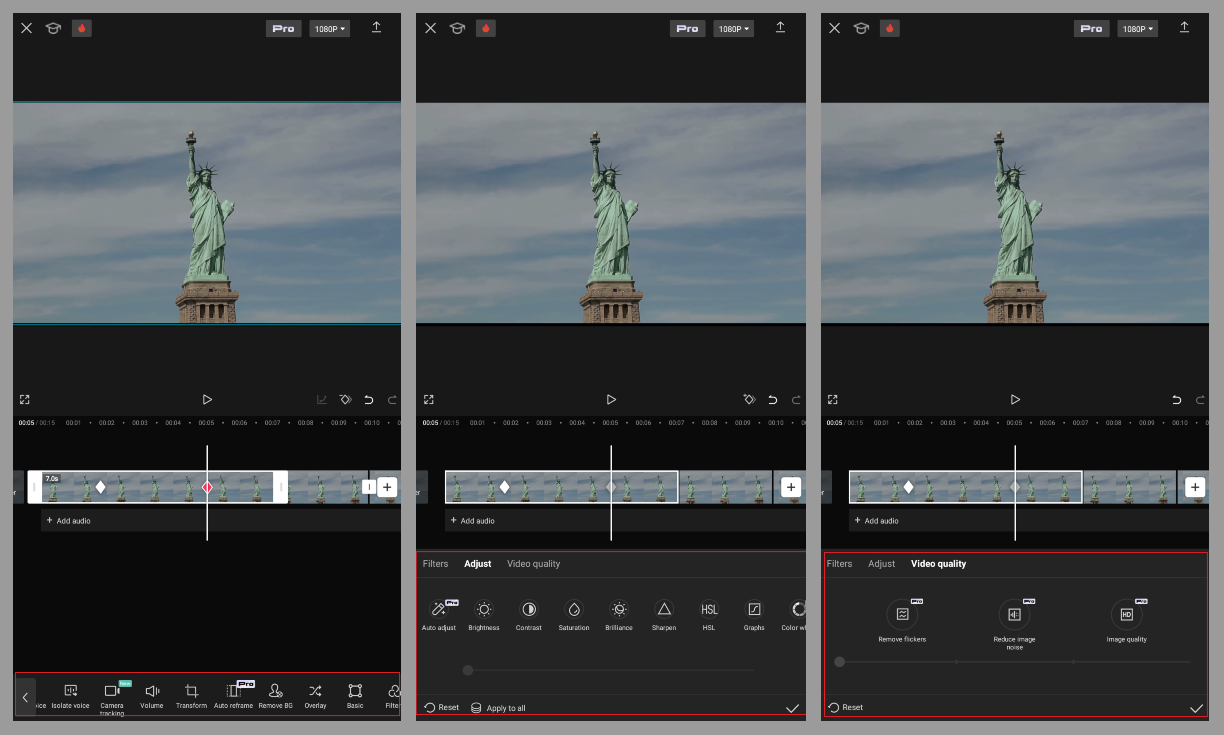Confirm the Adjust panel with the checkmark

coord(792,707)
